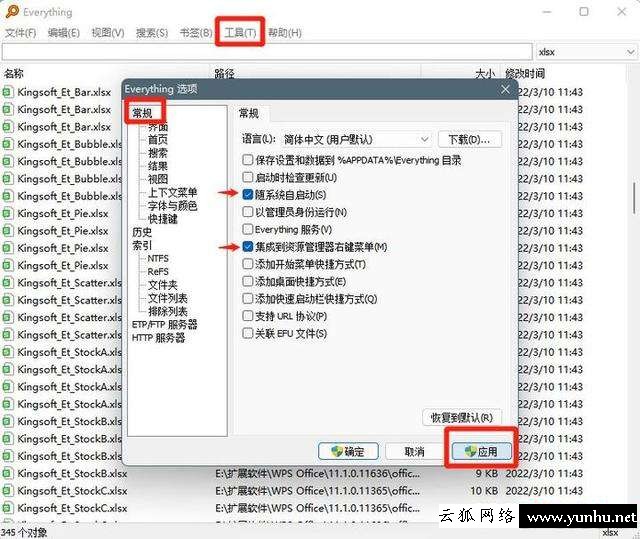Click the 应用 button
This screenshot has width=640, height=539.
coord(481,451)
